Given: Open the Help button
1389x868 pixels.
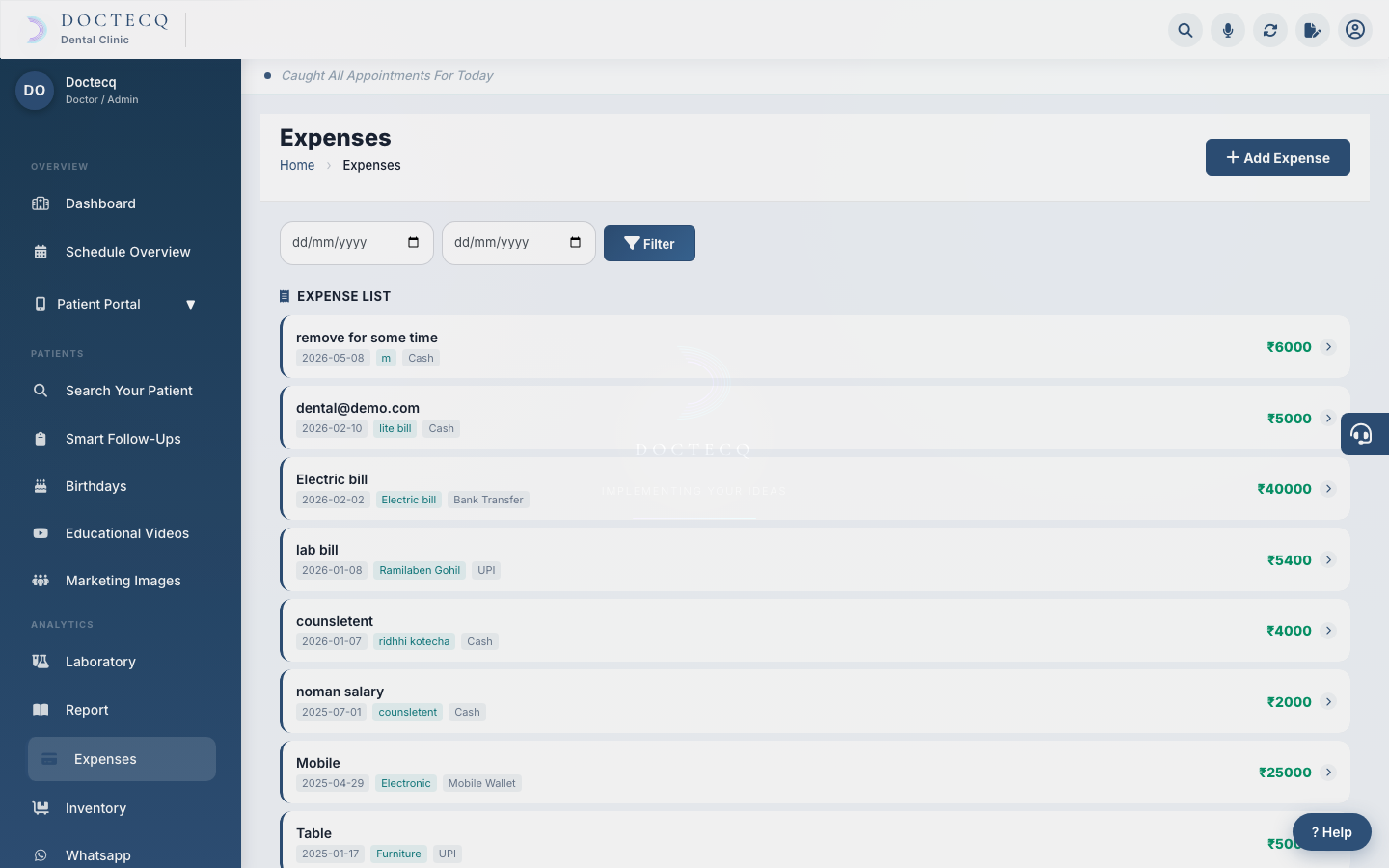Looking at the screenshot, I should 1332,832.
